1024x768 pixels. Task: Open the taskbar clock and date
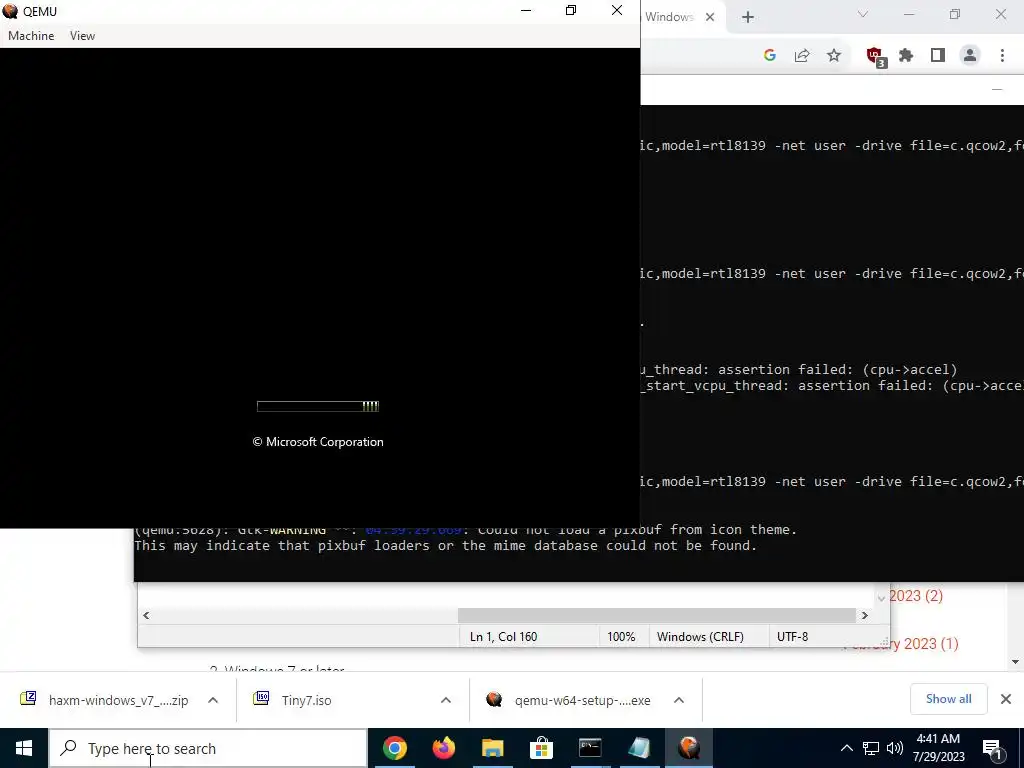[x=938, y=748]
